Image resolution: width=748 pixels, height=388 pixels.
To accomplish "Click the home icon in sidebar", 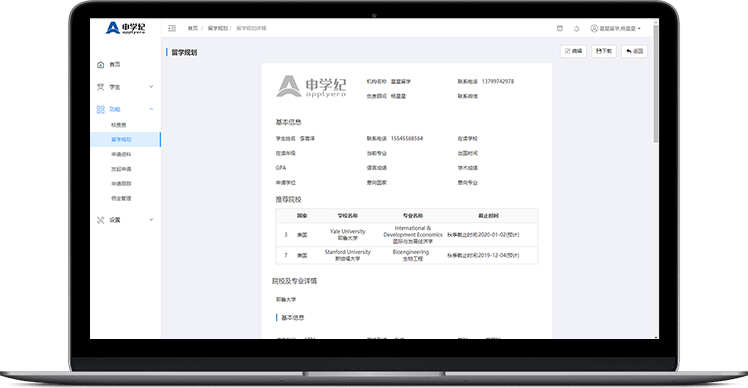I will point(101,64).
